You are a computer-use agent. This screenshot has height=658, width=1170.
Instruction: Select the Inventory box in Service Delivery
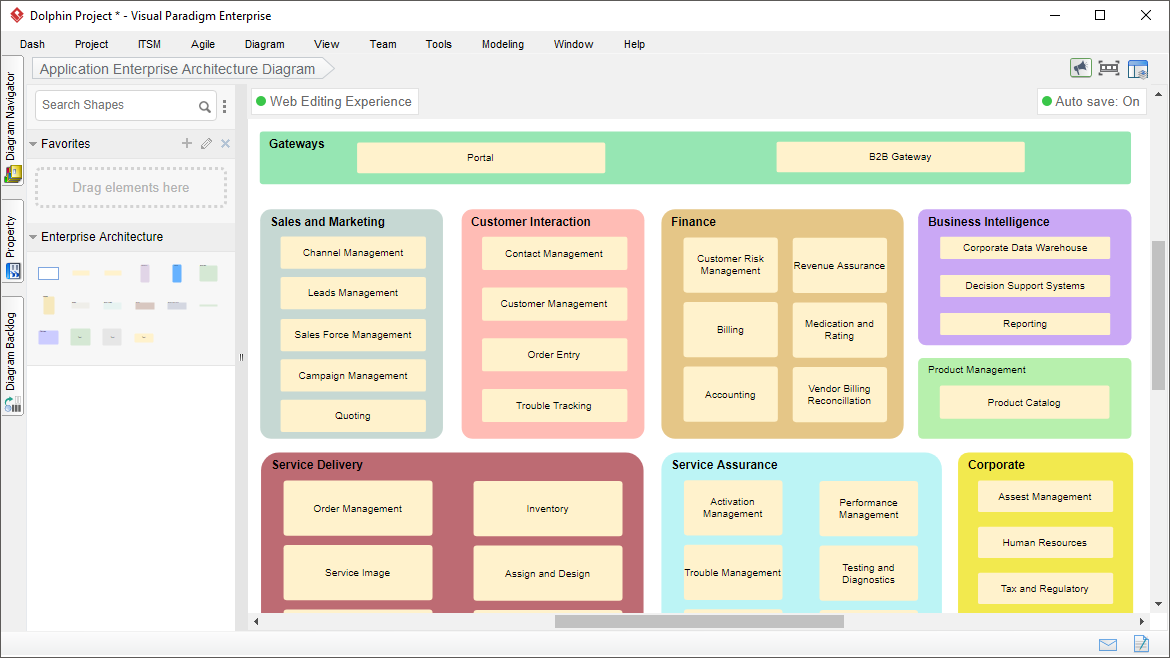coord(548,509)
